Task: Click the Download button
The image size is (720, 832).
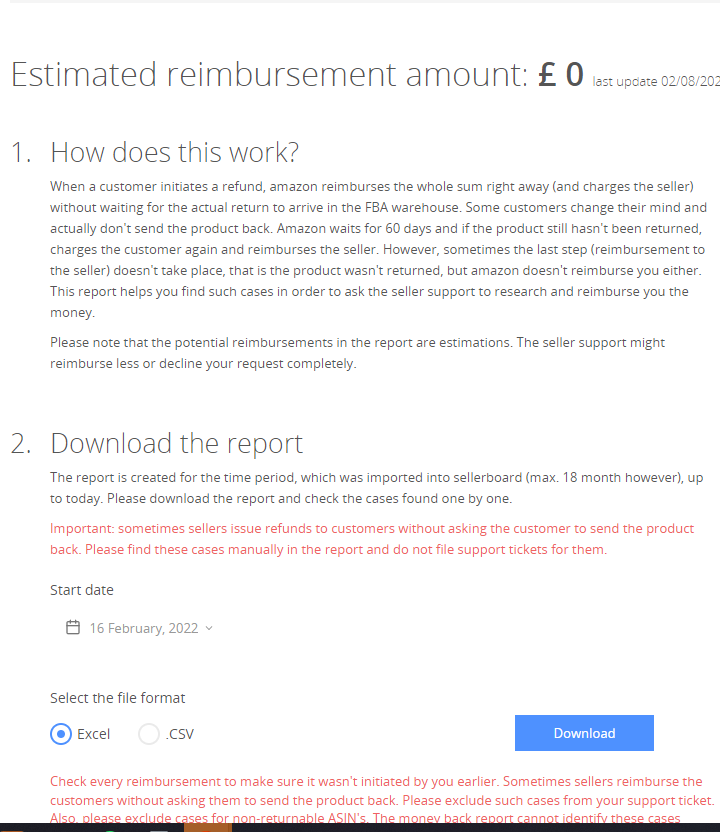Action: [x=584, y=733]
